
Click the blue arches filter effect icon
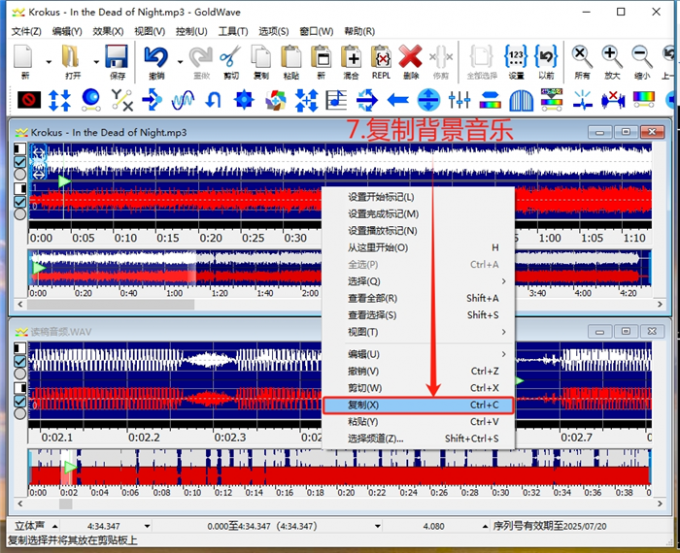[x=521, y=100]
